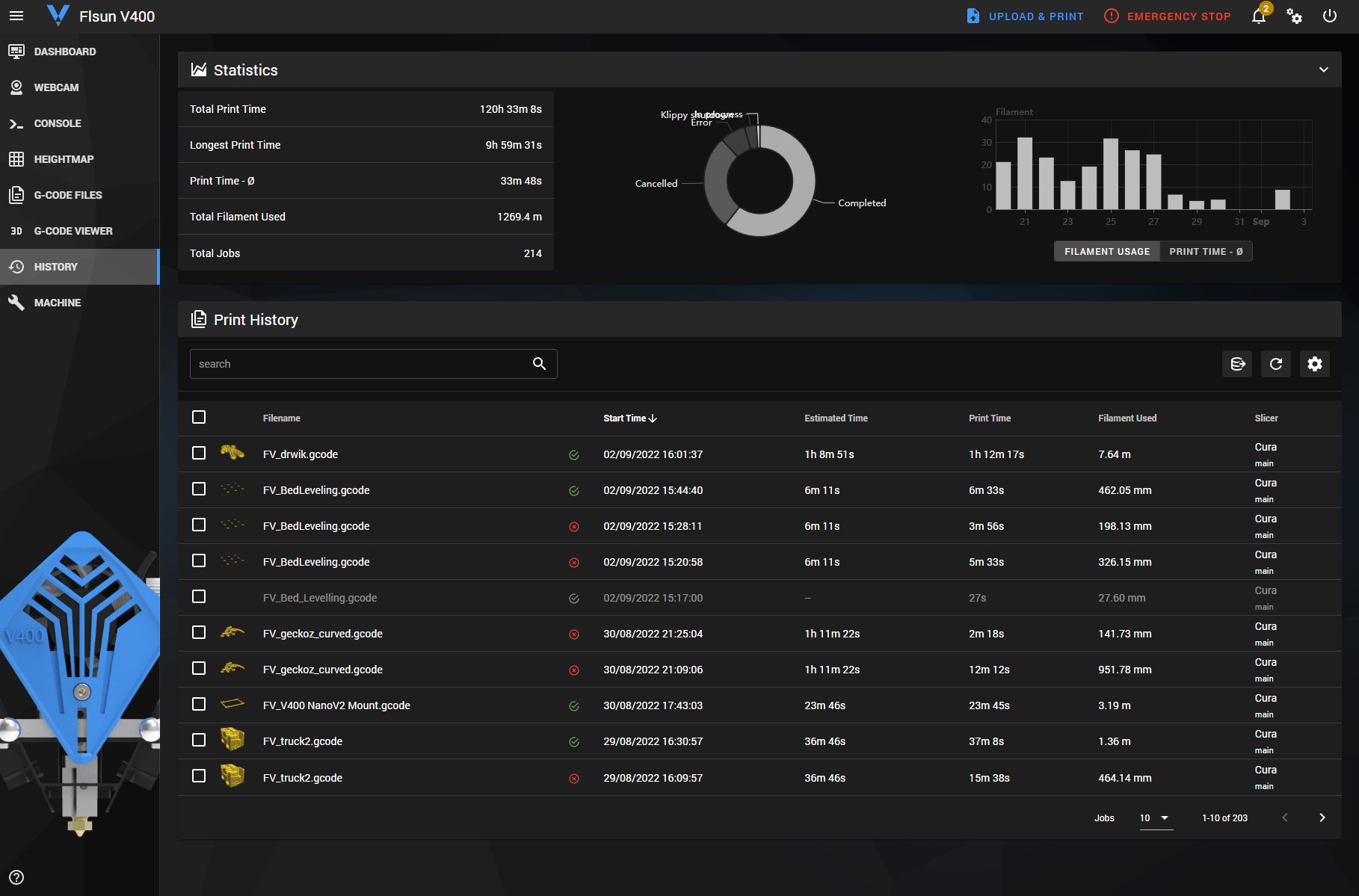Open notifications bell icon

coord(1259,16)
